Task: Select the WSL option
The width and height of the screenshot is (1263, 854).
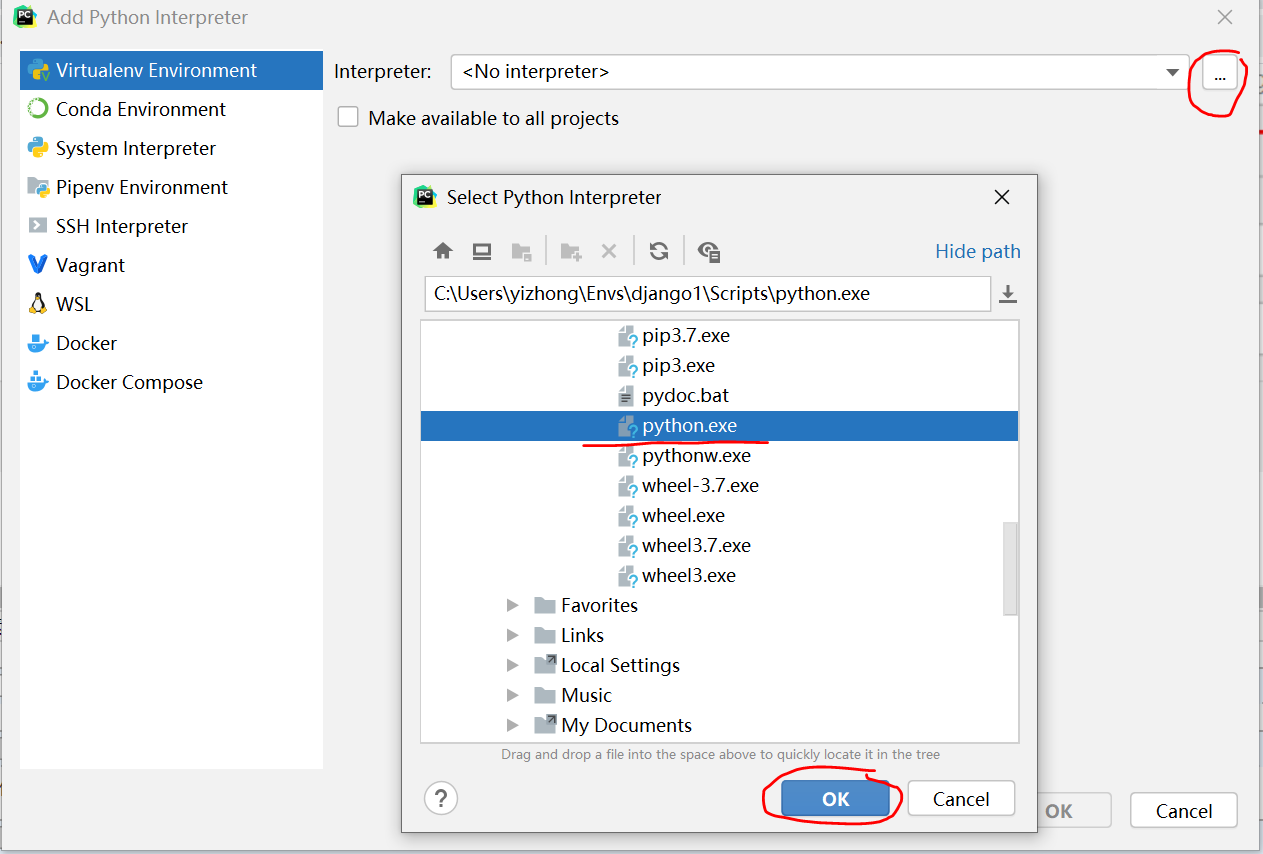Action: [171, 304]
